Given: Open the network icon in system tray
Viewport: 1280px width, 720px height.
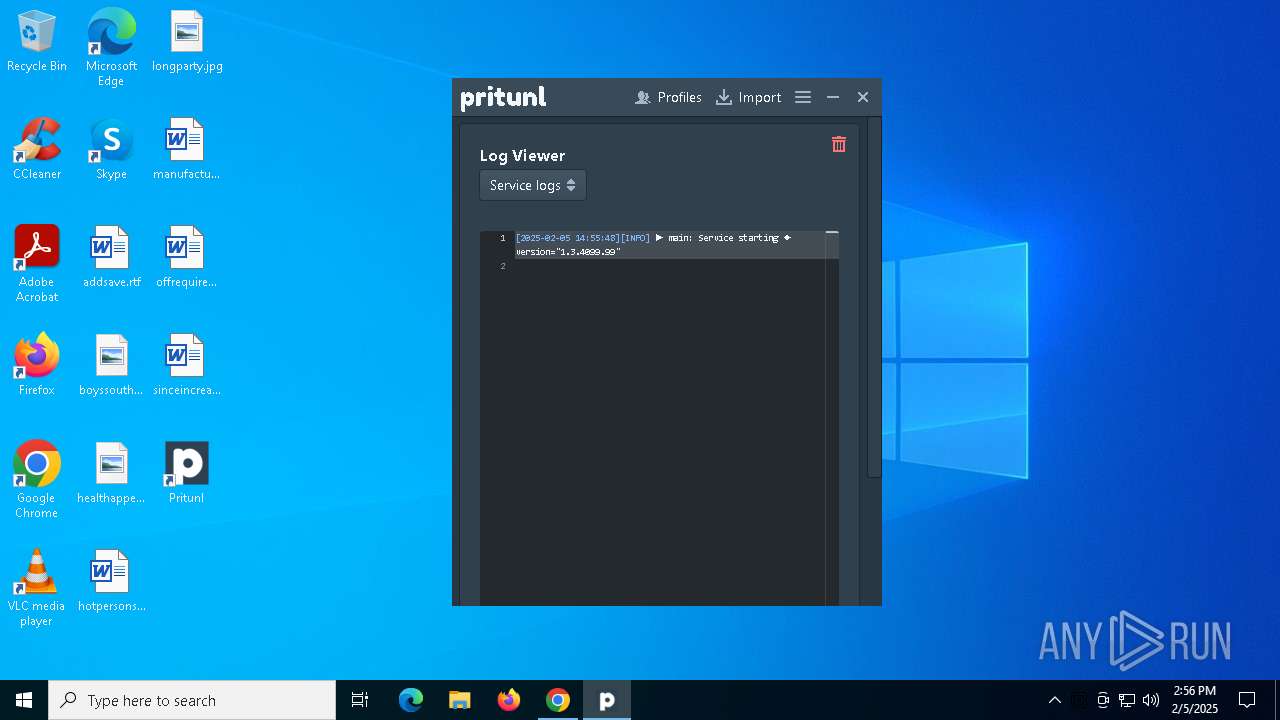Looking at the screenshot, I should 1127,700.
